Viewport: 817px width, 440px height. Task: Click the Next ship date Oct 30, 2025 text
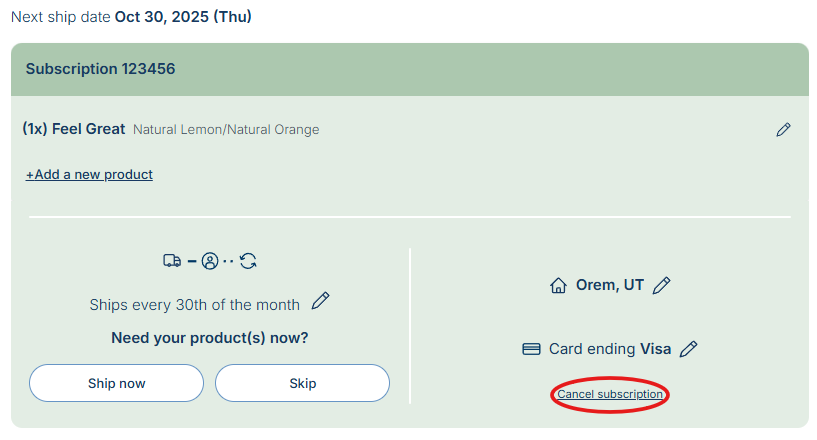[131, 17]
